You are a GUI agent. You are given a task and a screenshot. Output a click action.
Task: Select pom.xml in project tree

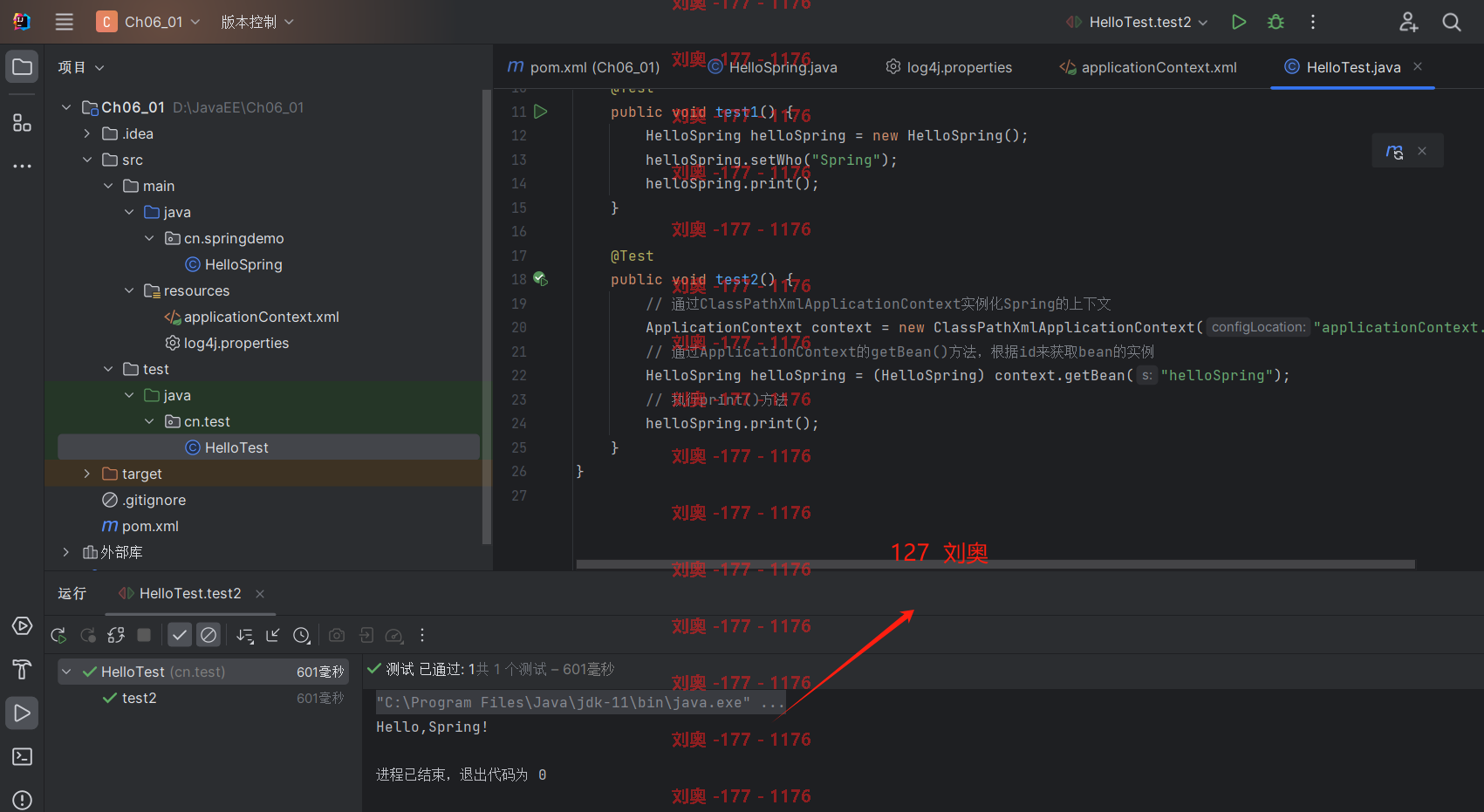[140, 526]
